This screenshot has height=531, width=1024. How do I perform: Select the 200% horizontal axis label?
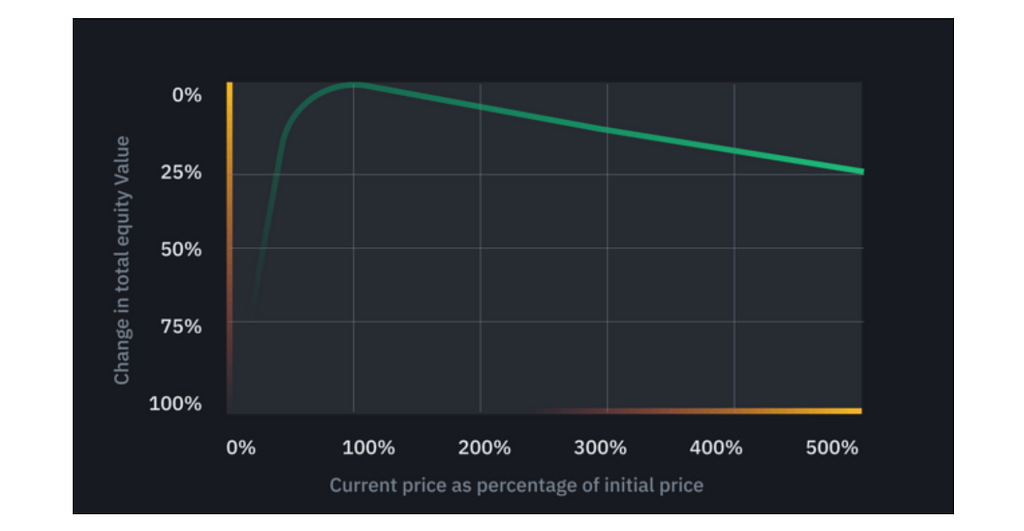click(x=485, y=448)
